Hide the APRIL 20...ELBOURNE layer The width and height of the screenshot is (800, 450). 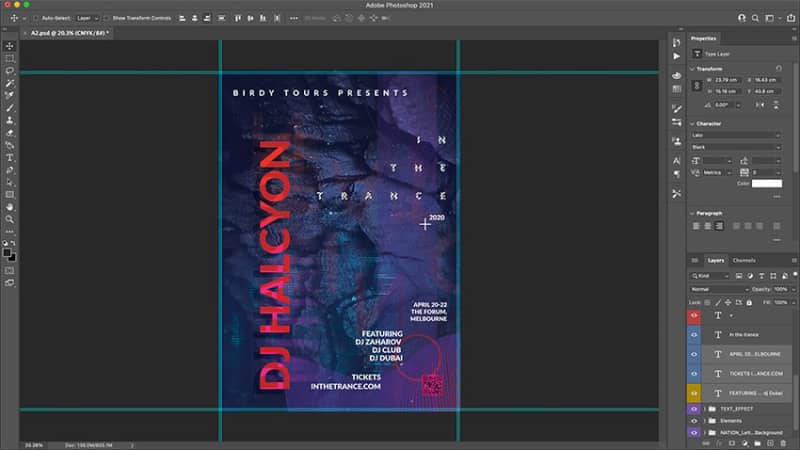point(694,354)
